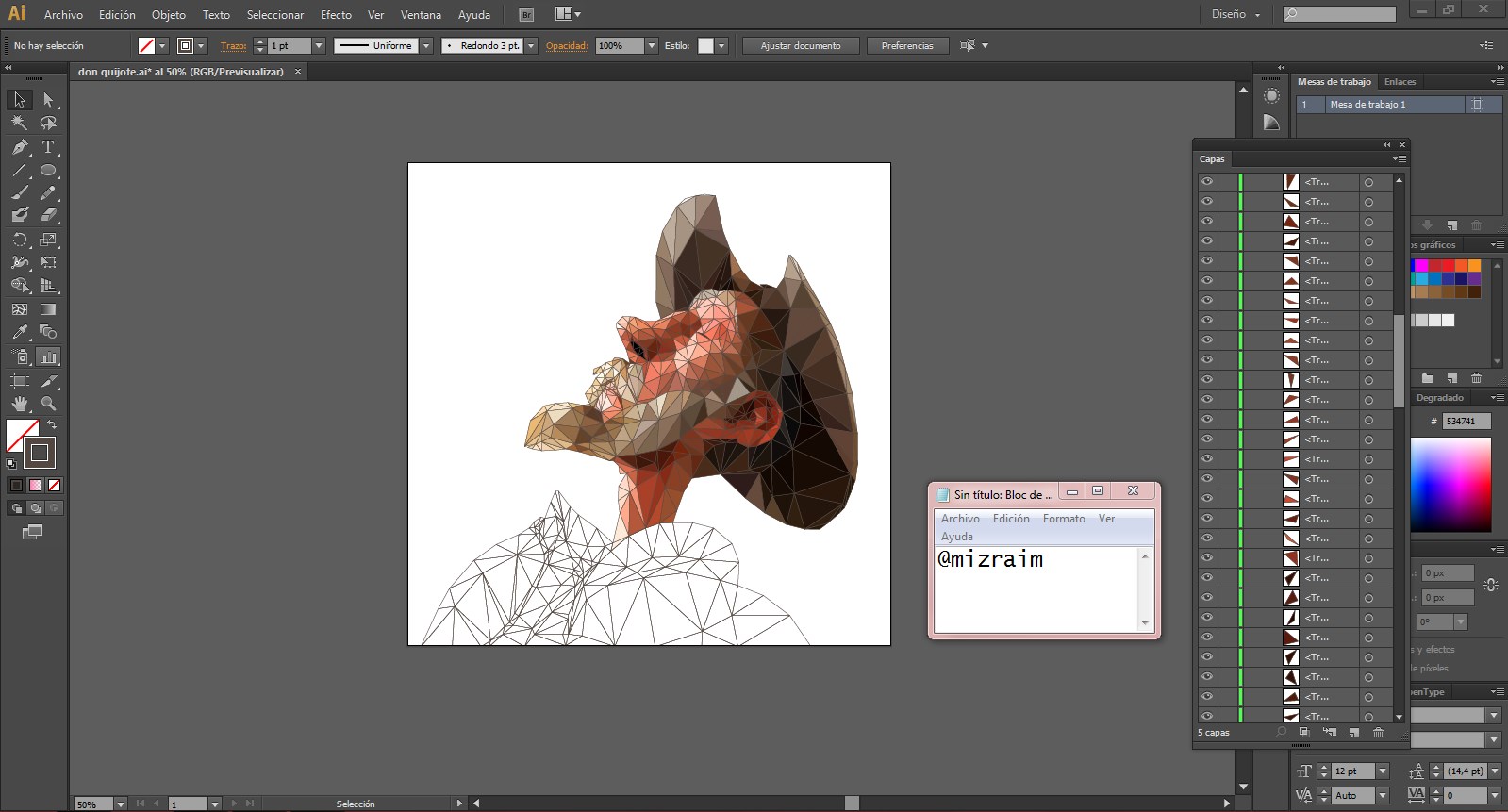Toggle the constrain link icon beside px fields
The height and width of the screenshot is (812, 1508).
[x=1490, y=586]
